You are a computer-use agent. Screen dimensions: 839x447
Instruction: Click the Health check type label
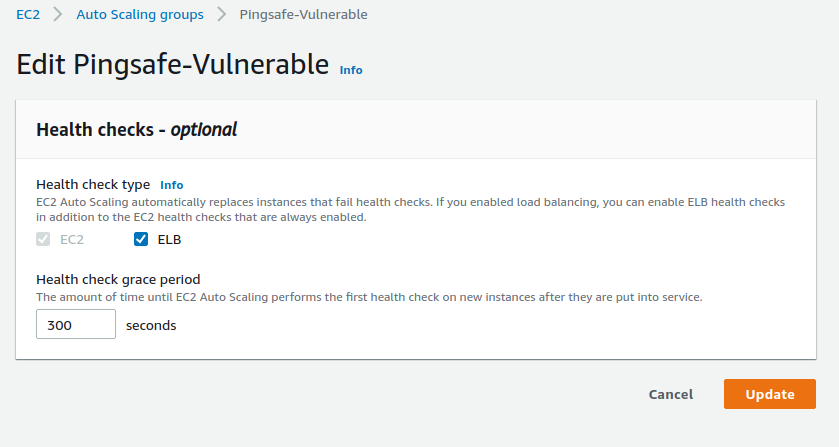click(93, 185)
